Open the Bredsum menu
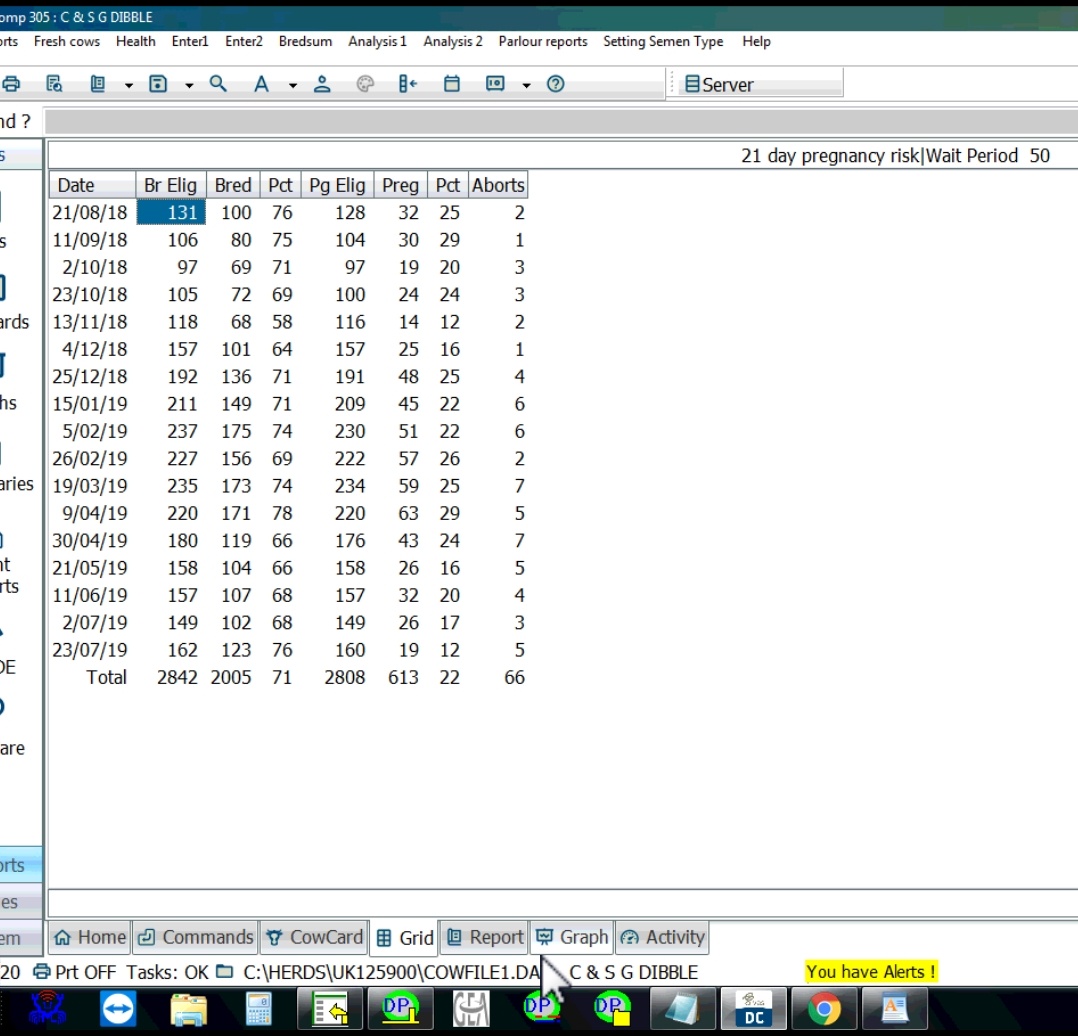Image resolution: width=1078 pixels, height=1036 pixels. pyautogui.click(x=305, y=41)
